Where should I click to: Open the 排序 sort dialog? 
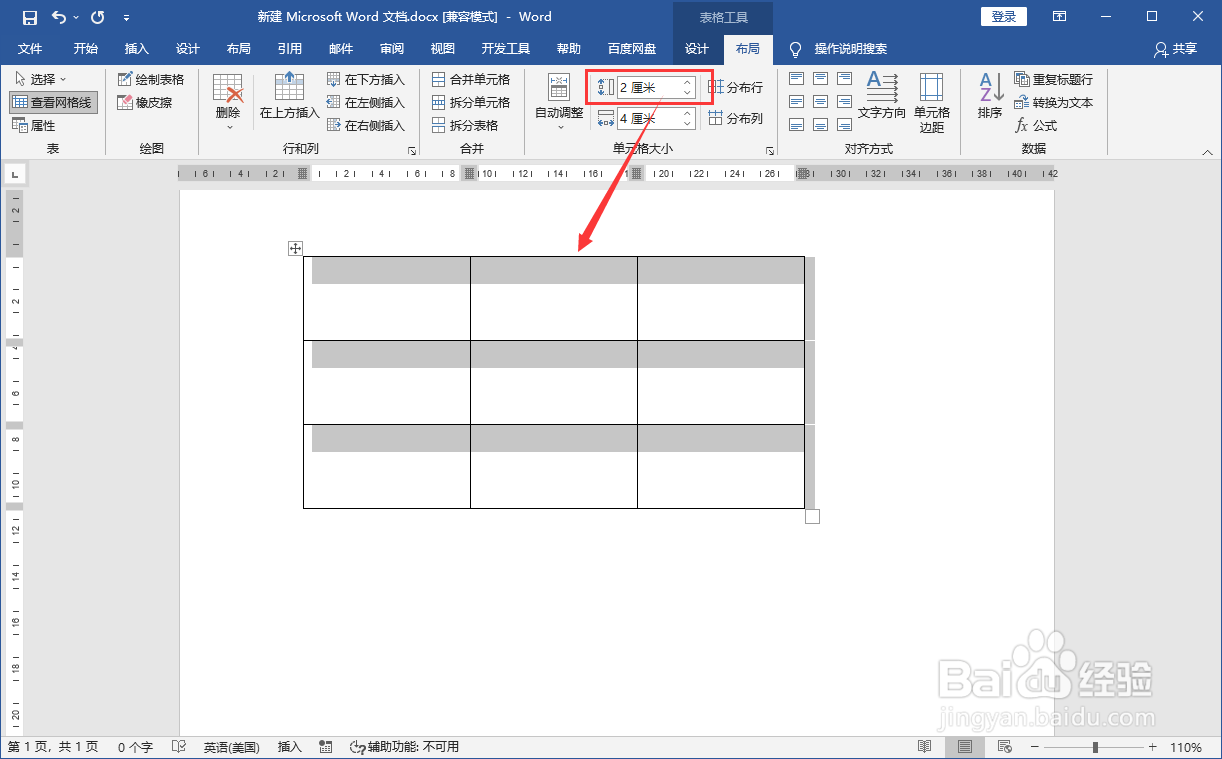pos(990,96)
